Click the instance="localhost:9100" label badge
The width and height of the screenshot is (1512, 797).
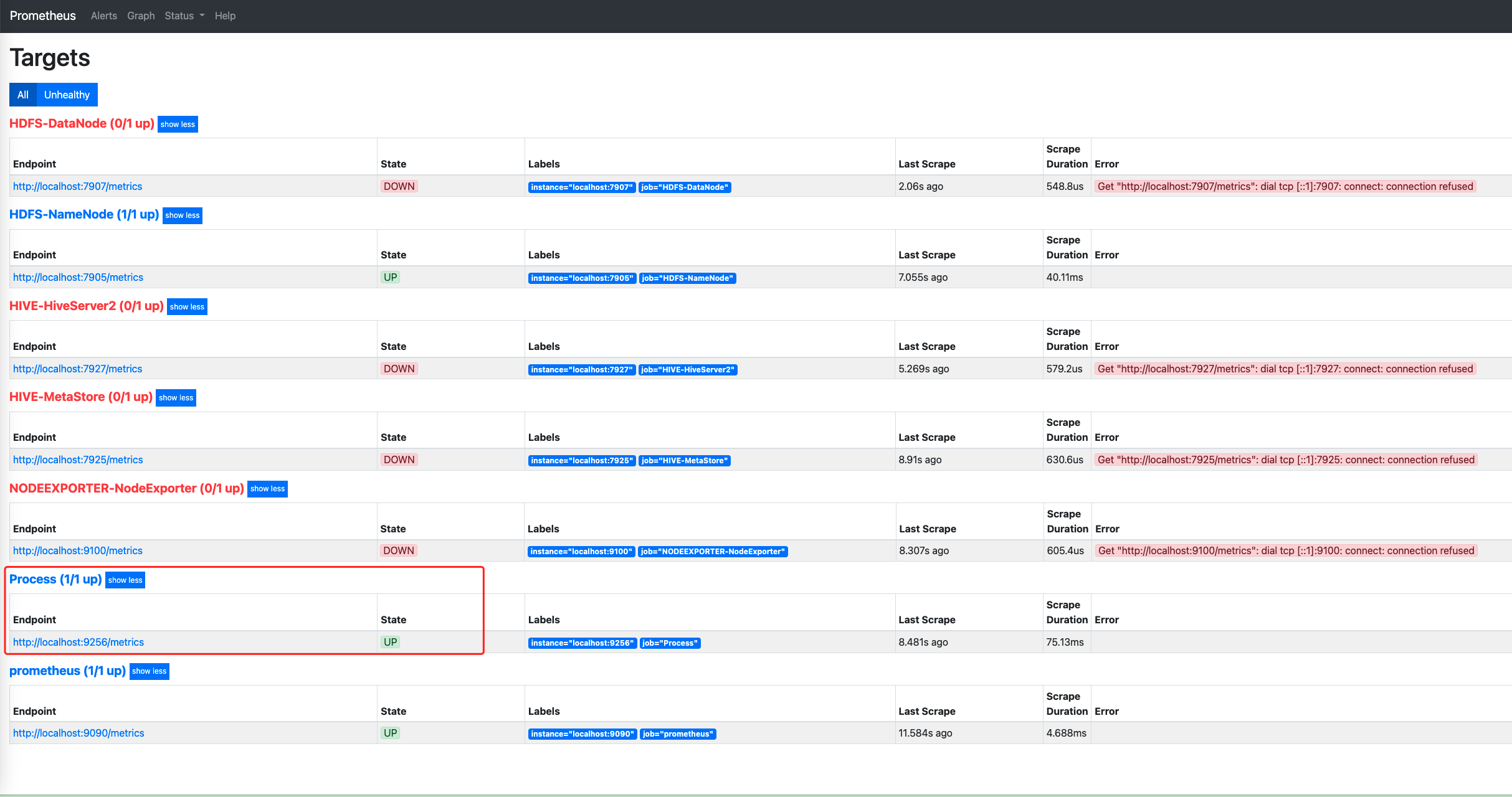[581, 552]
